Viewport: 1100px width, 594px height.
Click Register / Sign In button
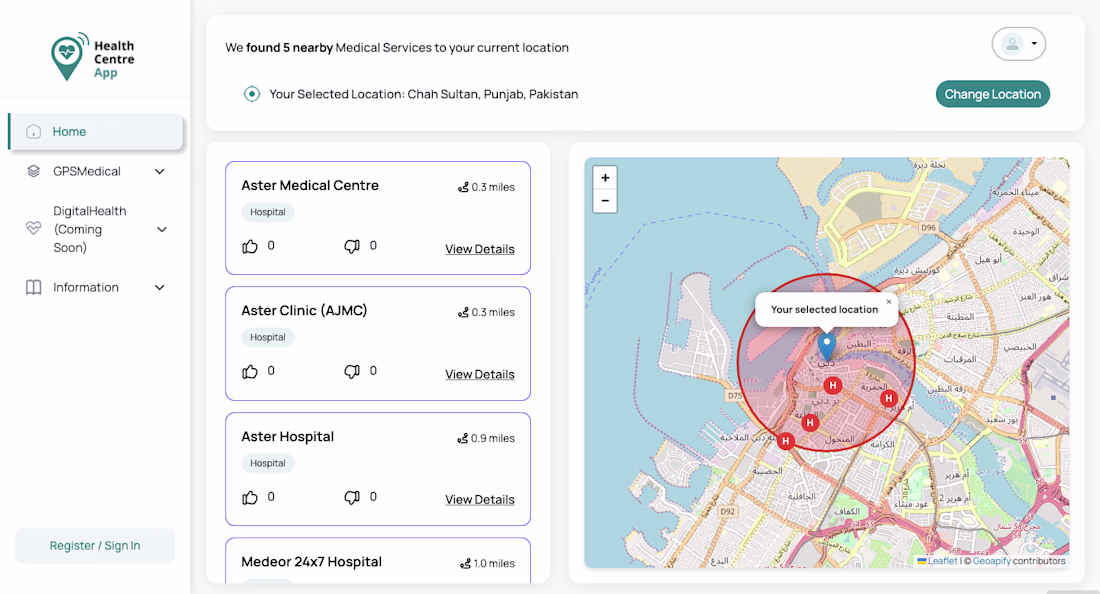[x=95, y=546]
